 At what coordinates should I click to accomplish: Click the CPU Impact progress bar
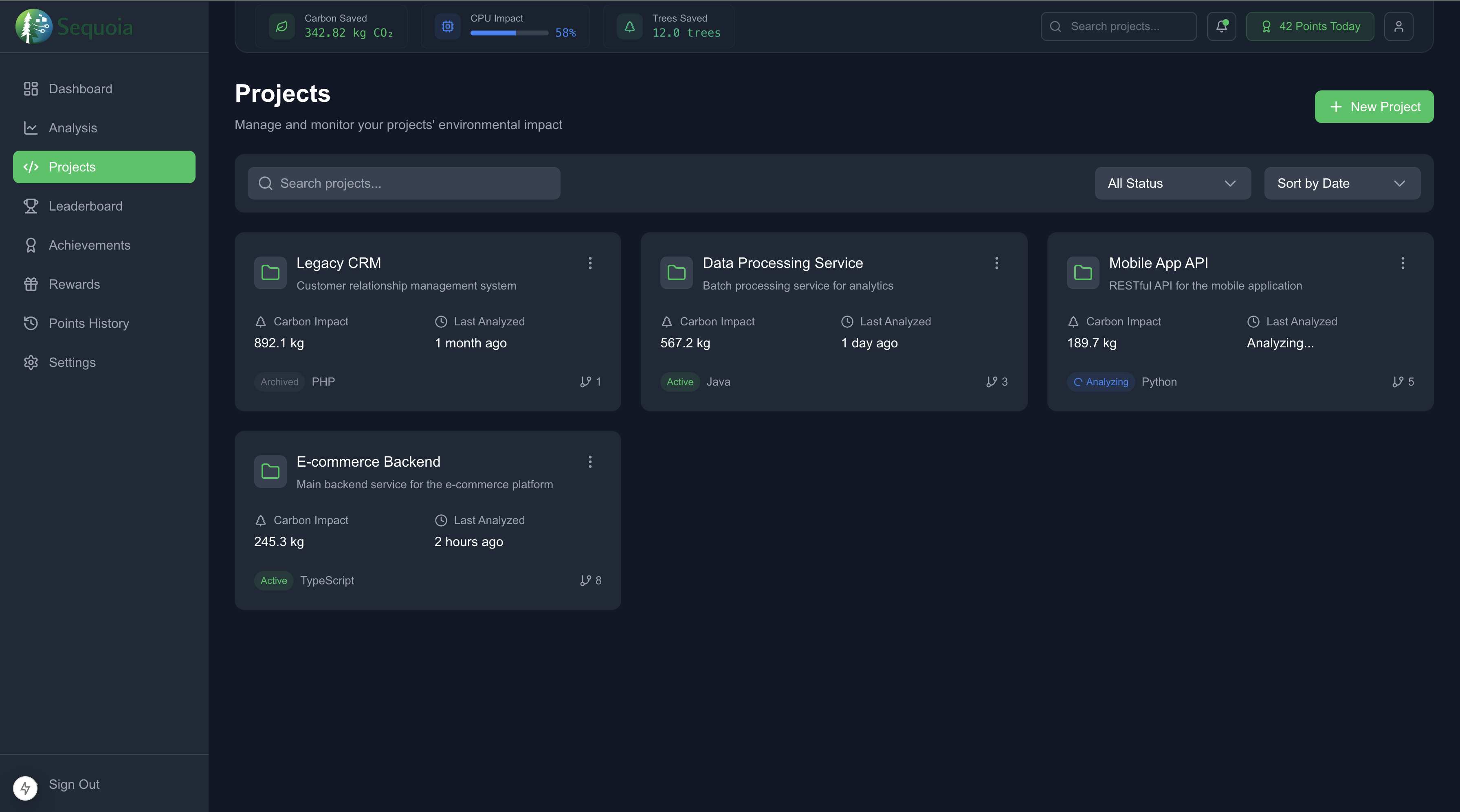pyautogui.click(x=509, y=33)
